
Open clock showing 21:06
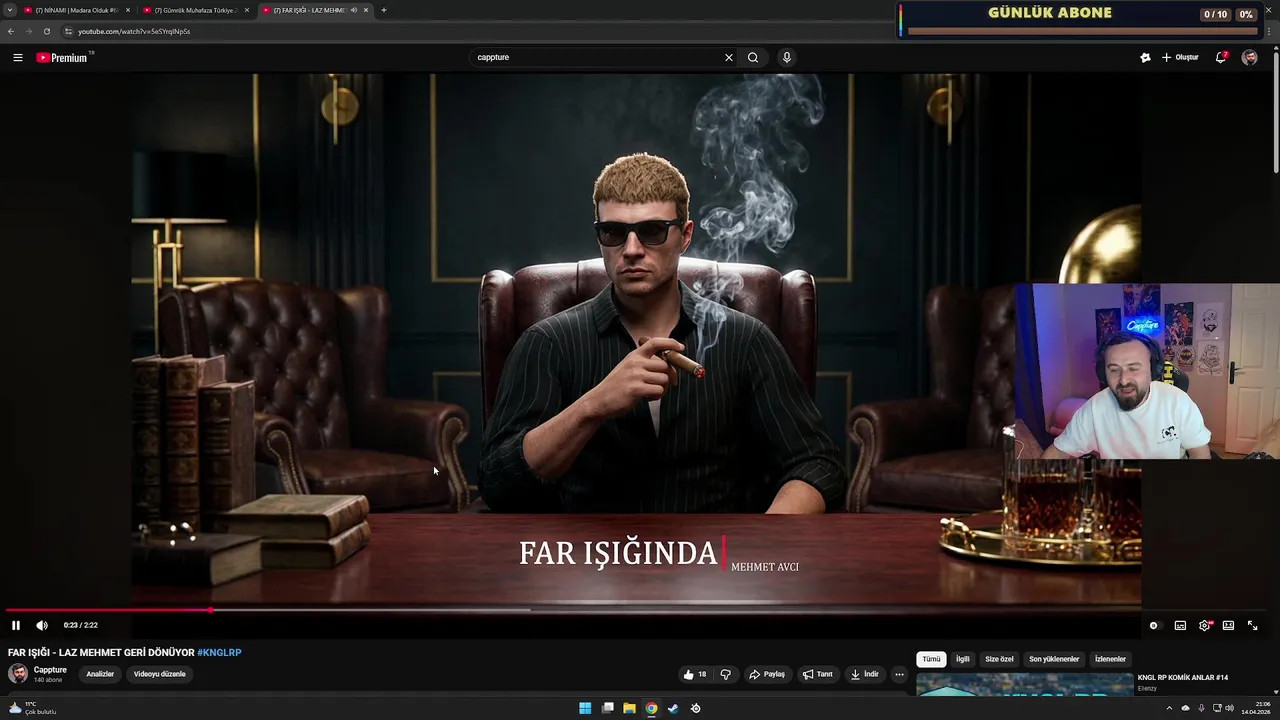tap(1254, 708)
